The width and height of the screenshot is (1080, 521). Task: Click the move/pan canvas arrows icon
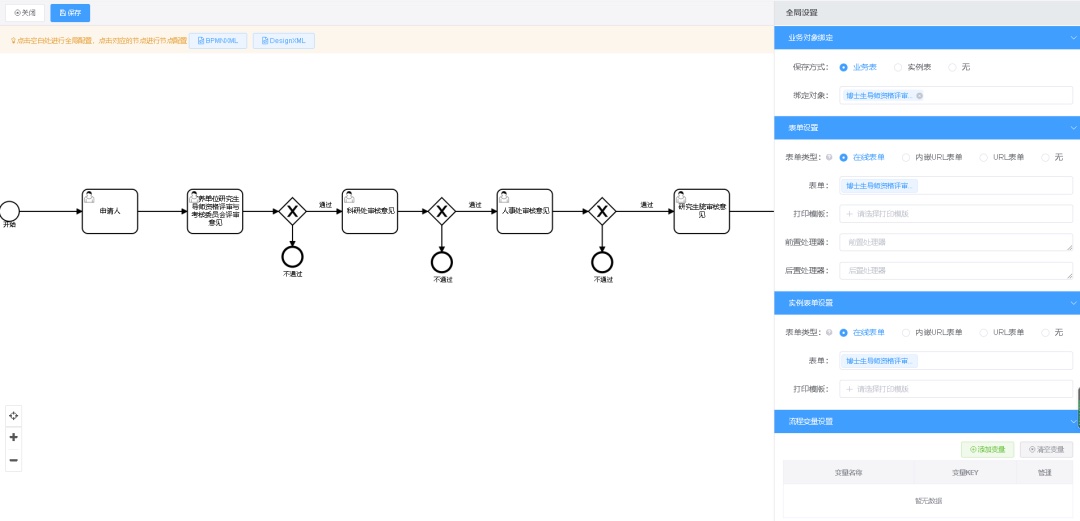pyautogui.click(x=13, y=415)
